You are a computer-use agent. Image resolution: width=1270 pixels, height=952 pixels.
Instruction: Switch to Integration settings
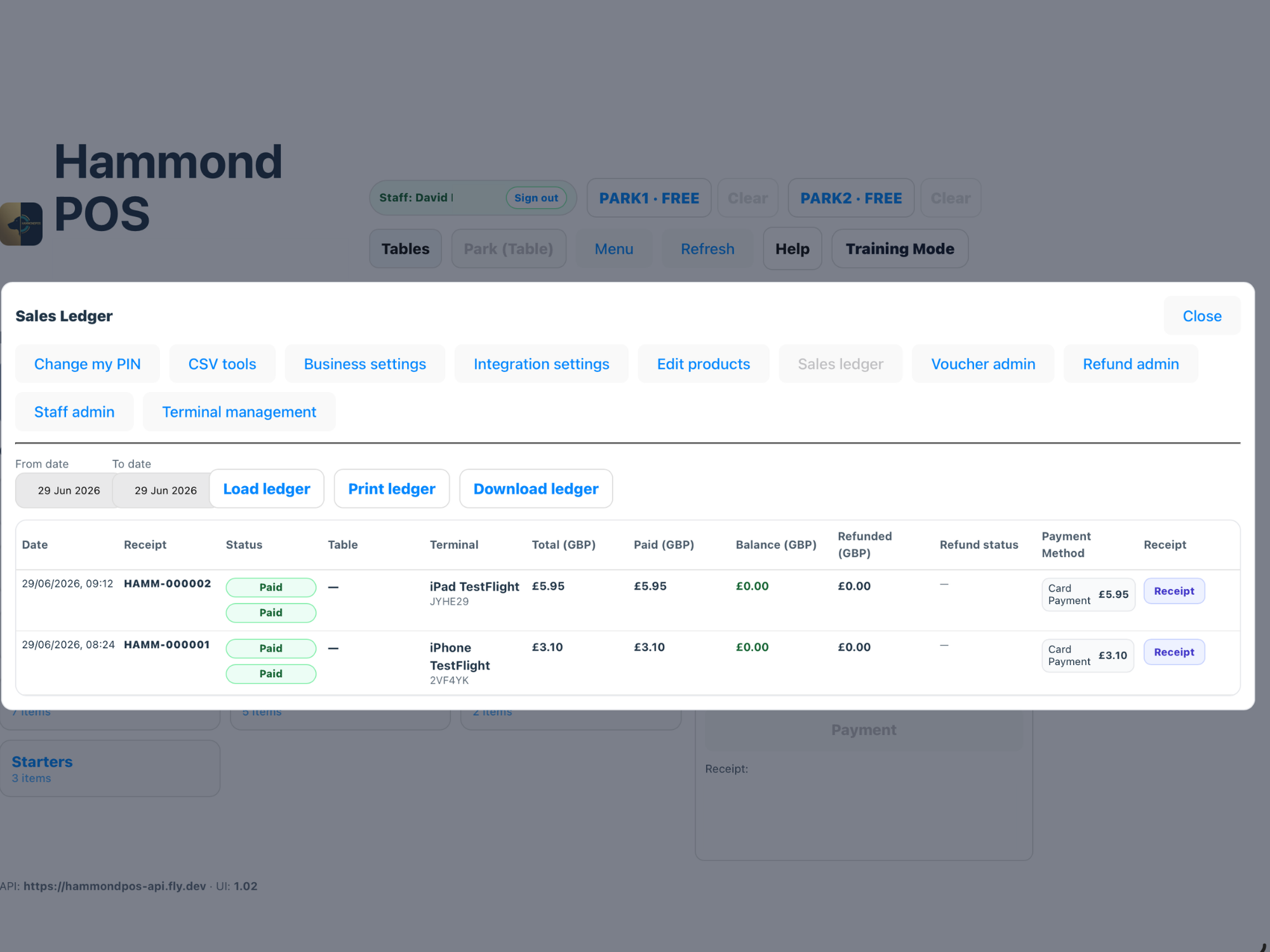pyautogui.click(x=542, y=364)
